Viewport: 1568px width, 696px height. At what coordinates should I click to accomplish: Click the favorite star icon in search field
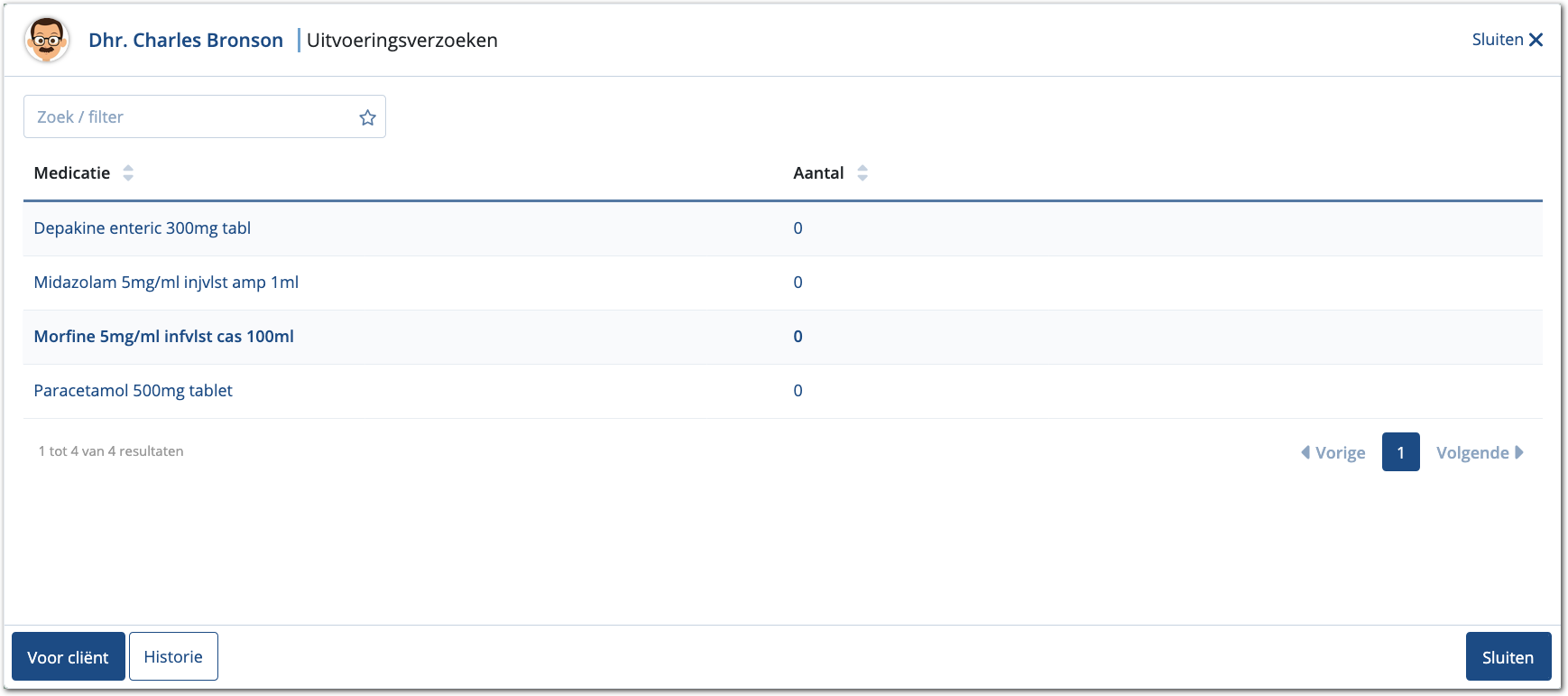(x=367, y=117)
